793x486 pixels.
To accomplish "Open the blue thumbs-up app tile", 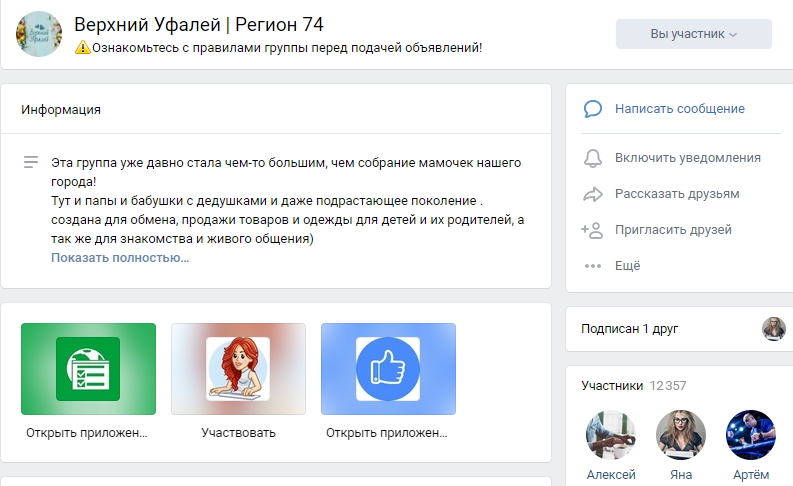I will tap(388, 369).
